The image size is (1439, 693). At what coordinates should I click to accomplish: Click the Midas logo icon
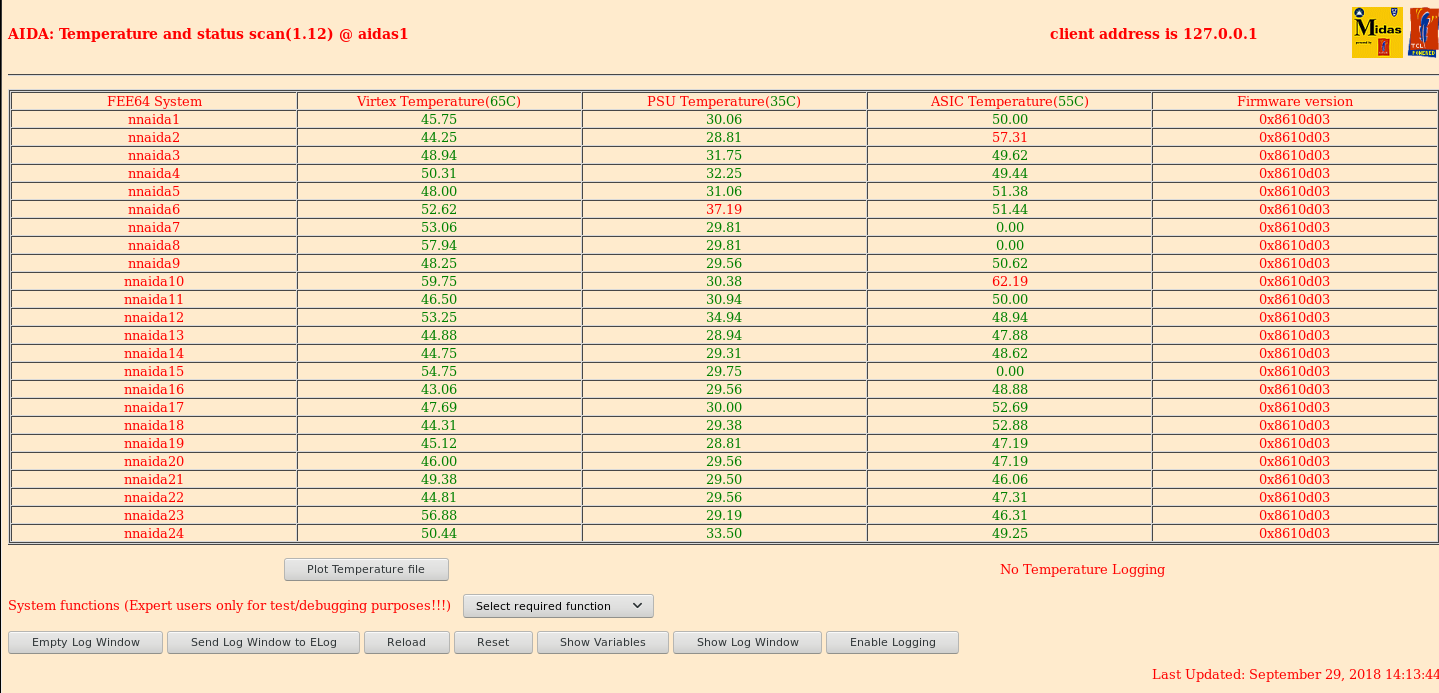(x=1377, y=33)
